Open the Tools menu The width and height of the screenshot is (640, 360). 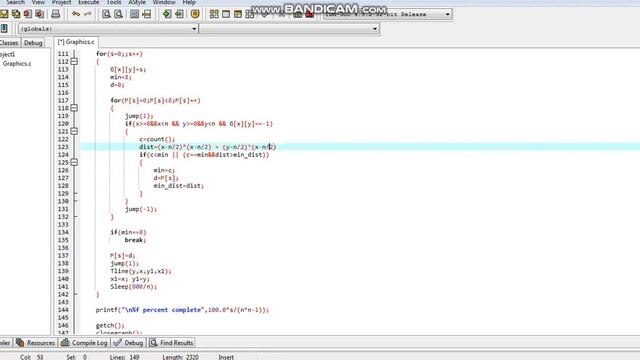(x=114, y=2)
